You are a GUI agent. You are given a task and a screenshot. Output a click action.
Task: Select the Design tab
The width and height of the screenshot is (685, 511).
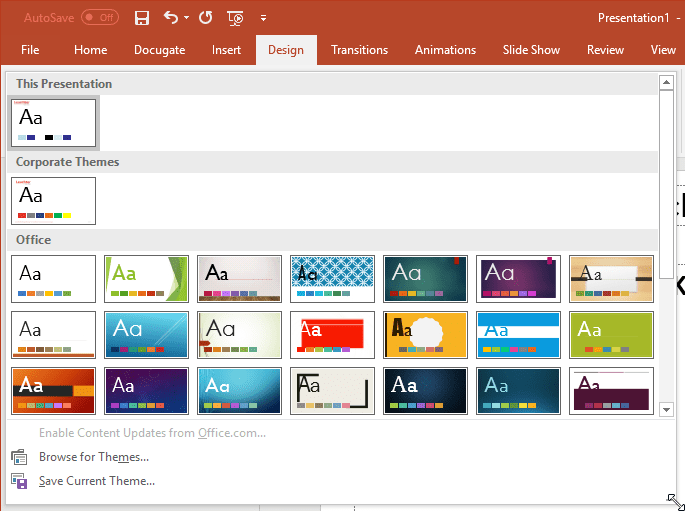(286, 50)
